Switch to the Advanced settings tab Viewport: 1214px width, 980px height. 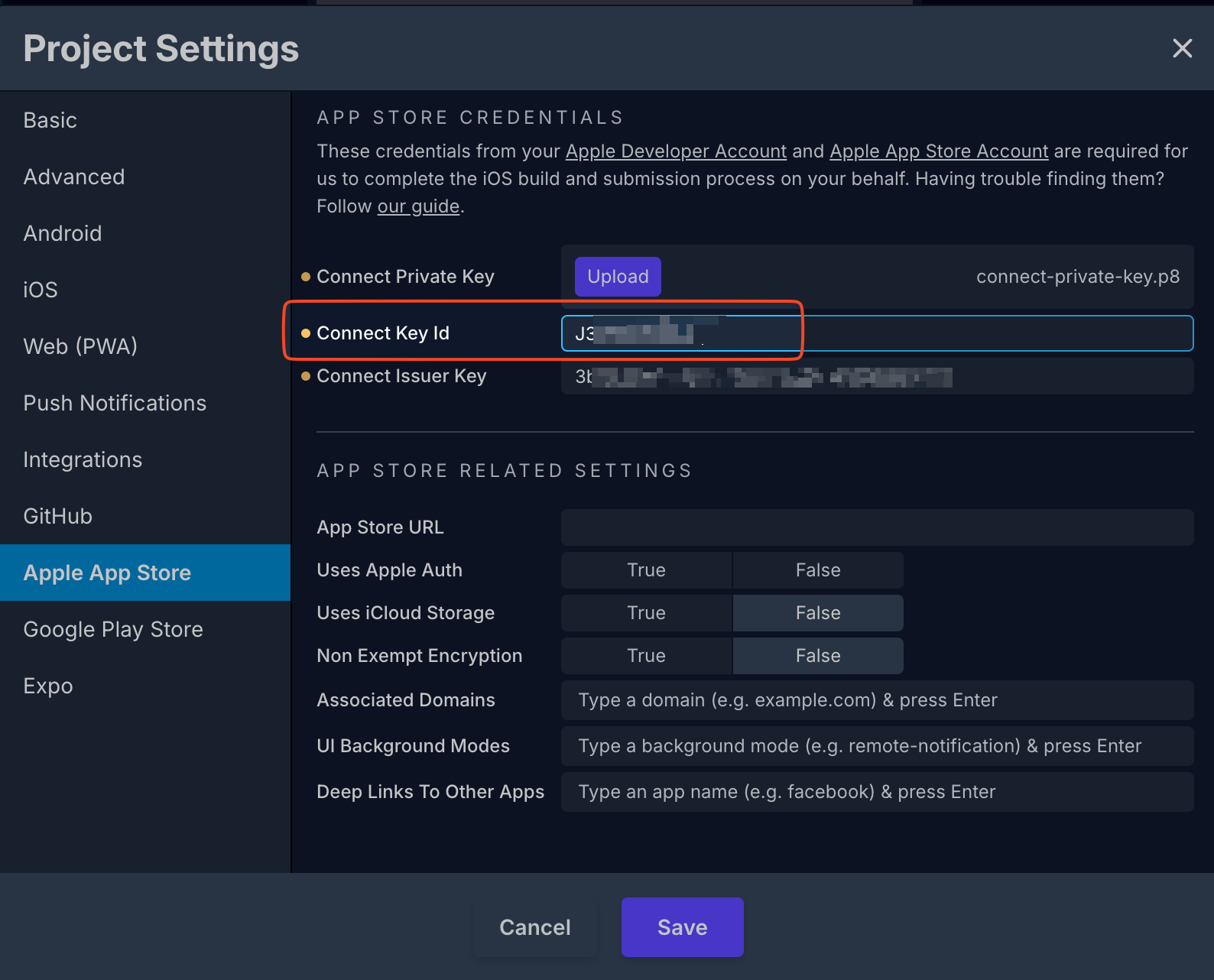point(74,177)
